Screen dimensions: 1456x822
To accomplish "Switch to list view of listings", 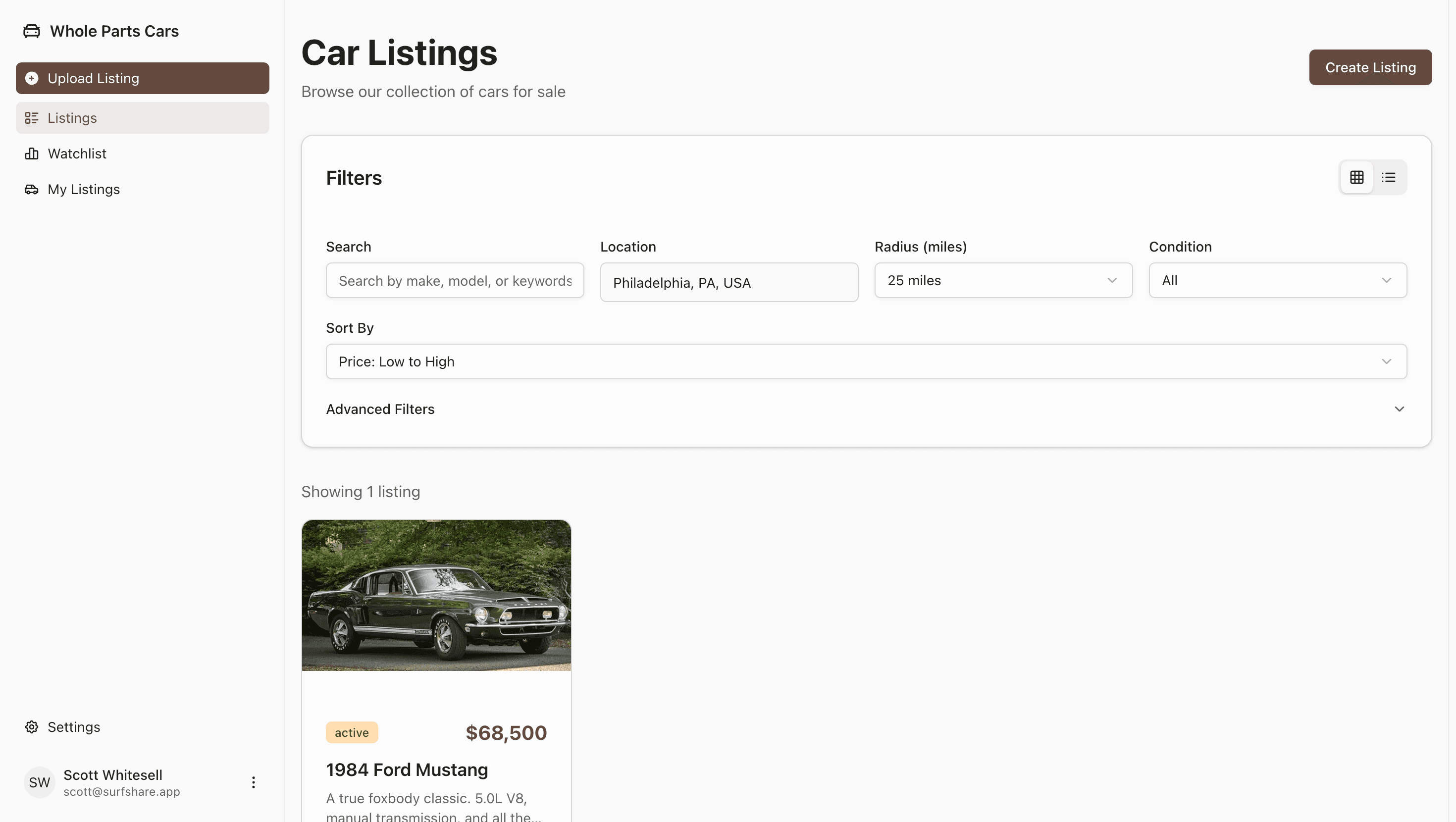I will pos(1389,177).
